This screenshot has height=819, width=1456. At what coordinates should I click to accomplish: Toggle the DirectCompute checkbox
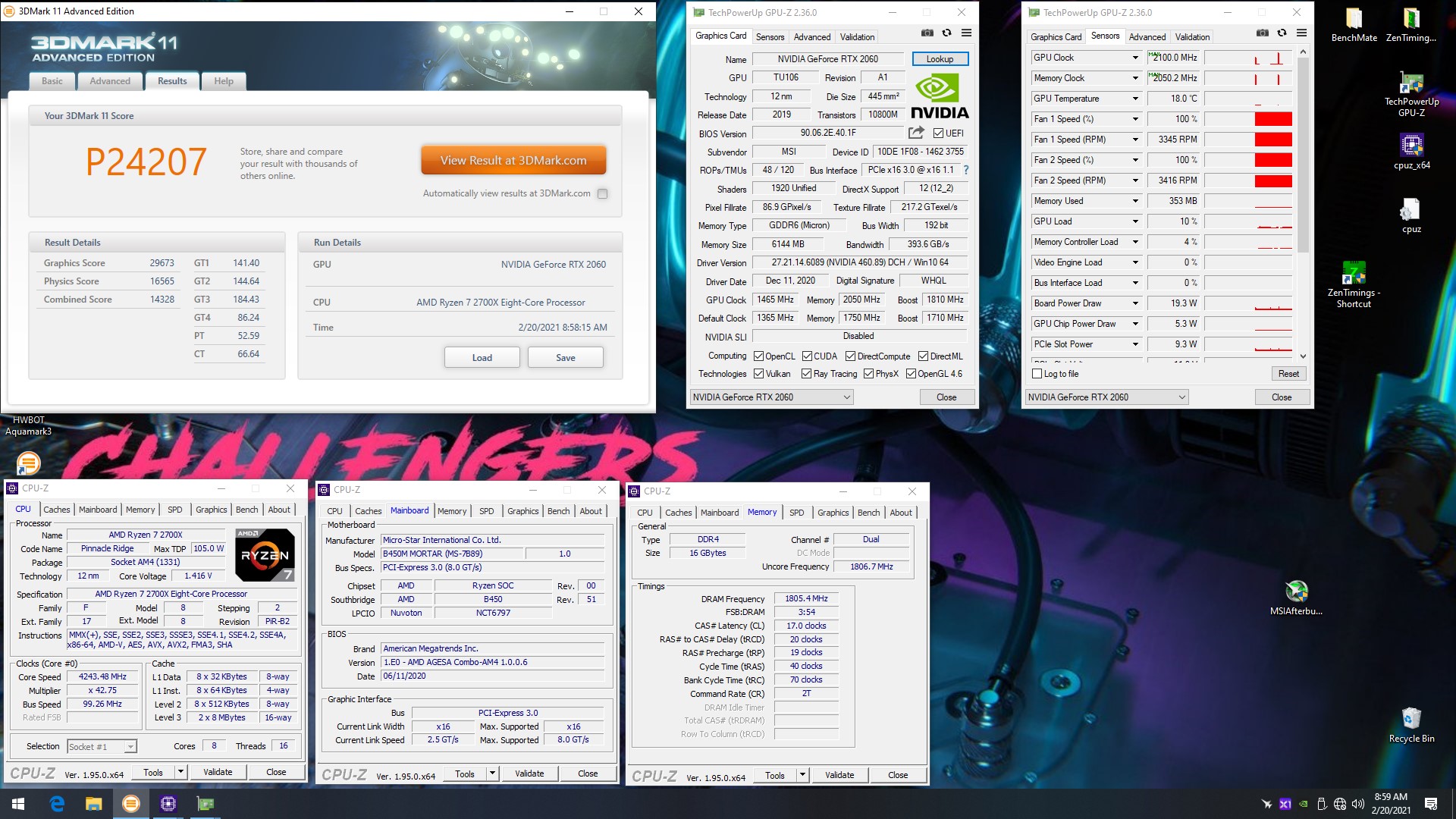(x=850, y=356)
